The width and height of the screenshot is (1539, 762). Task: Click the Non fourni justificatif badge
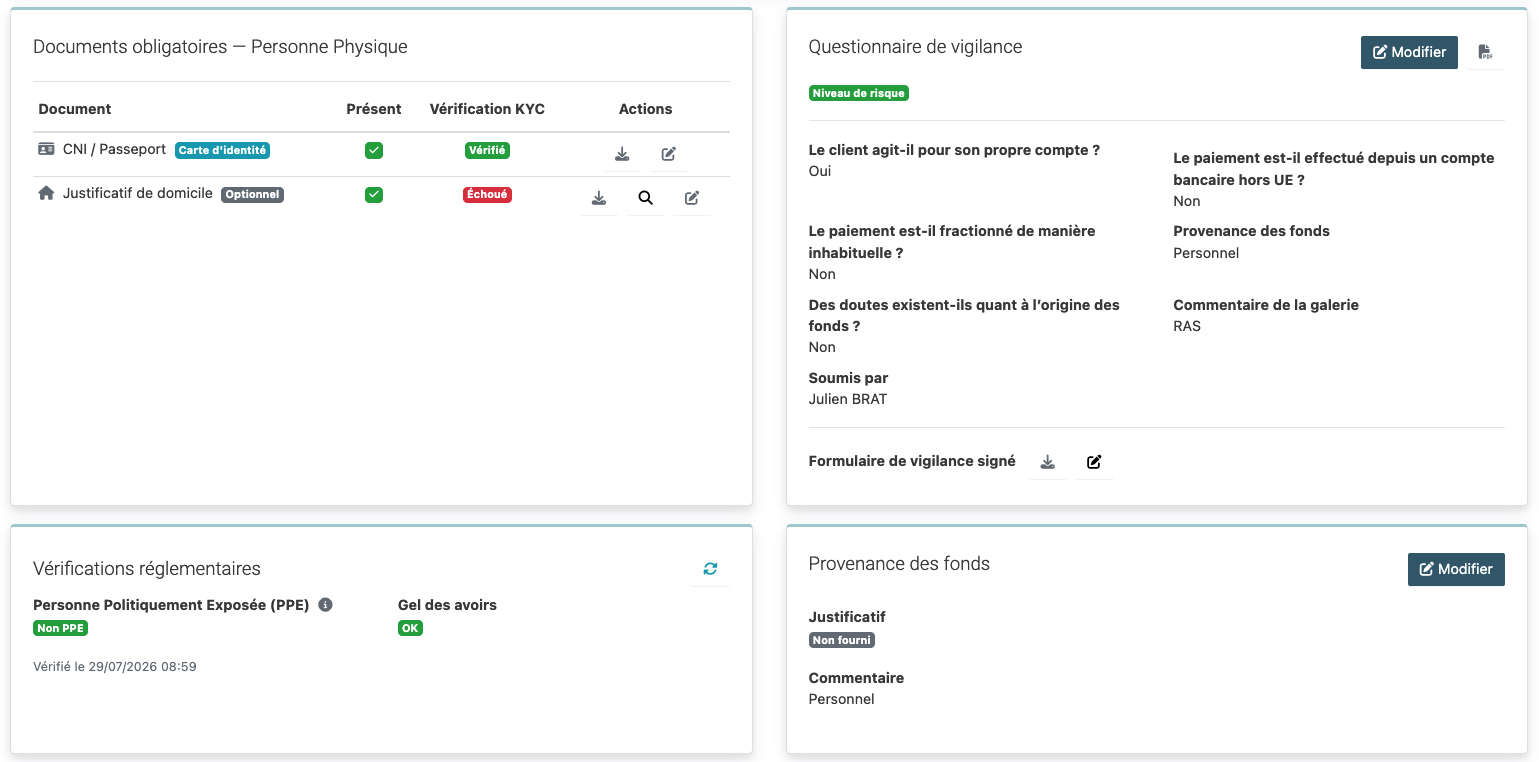tap(842, 640)
